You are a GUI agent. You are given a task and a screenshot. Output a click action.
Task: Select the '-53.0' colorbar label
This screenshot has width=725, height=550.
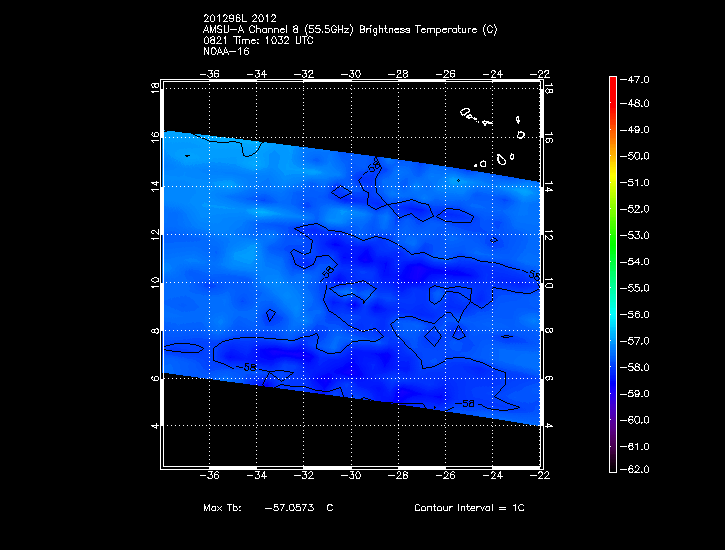click(634, 236)
